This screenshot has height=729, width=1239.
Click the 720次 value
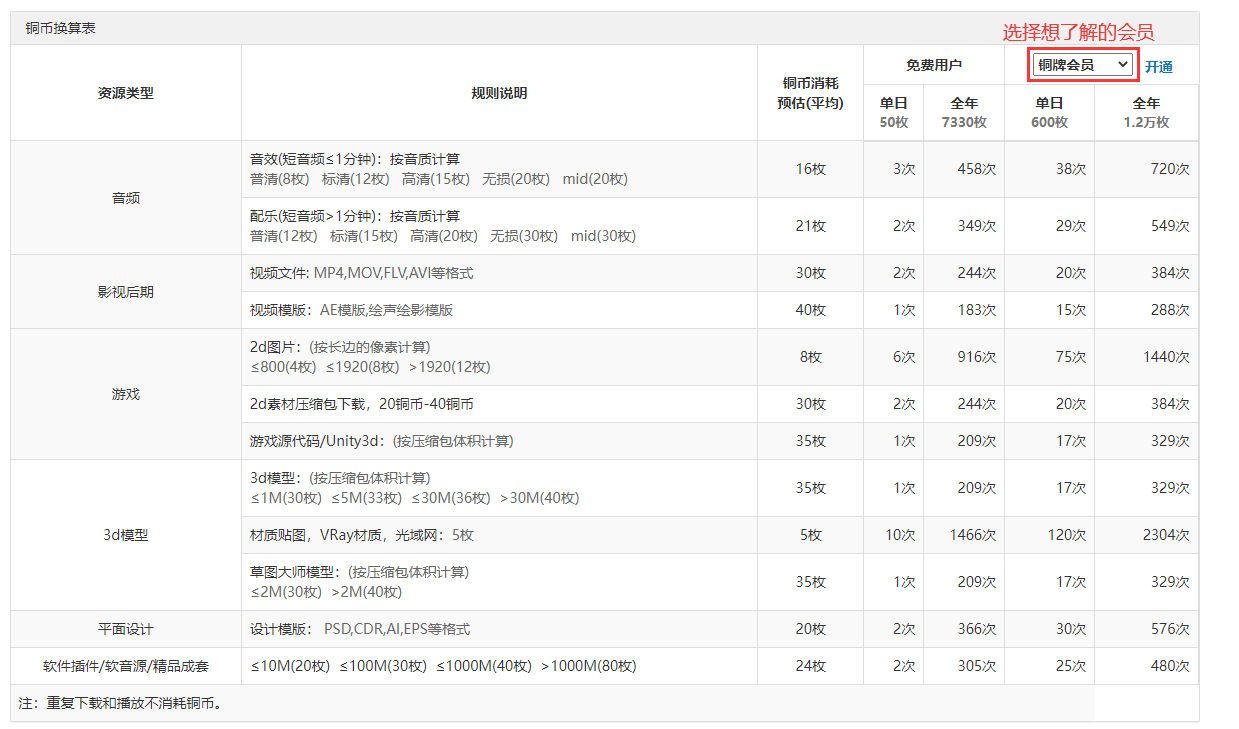click(1170, 169)
